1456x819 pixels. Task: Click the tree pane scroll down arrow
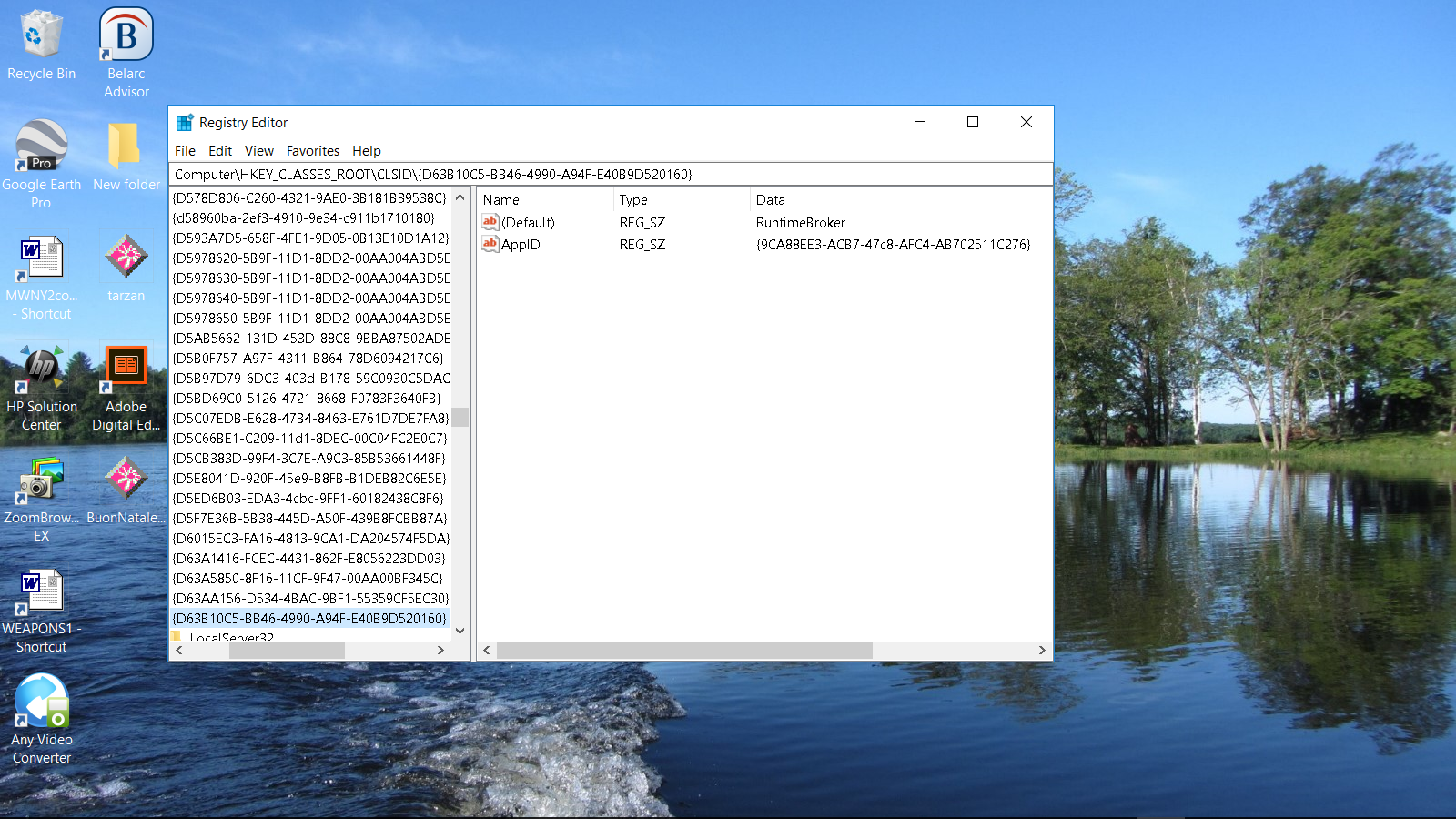(460, 631)
